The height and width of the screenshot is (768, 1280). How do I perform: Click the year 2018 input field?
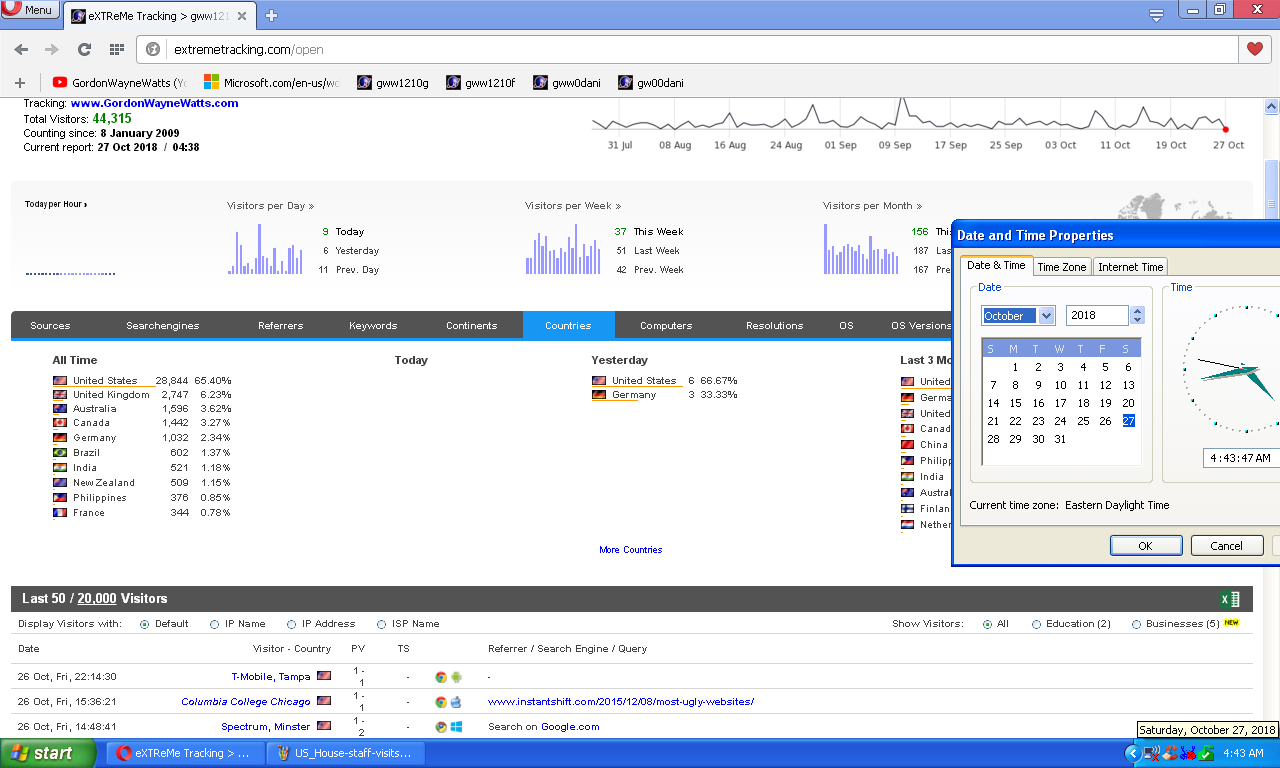pos(1098,316)
